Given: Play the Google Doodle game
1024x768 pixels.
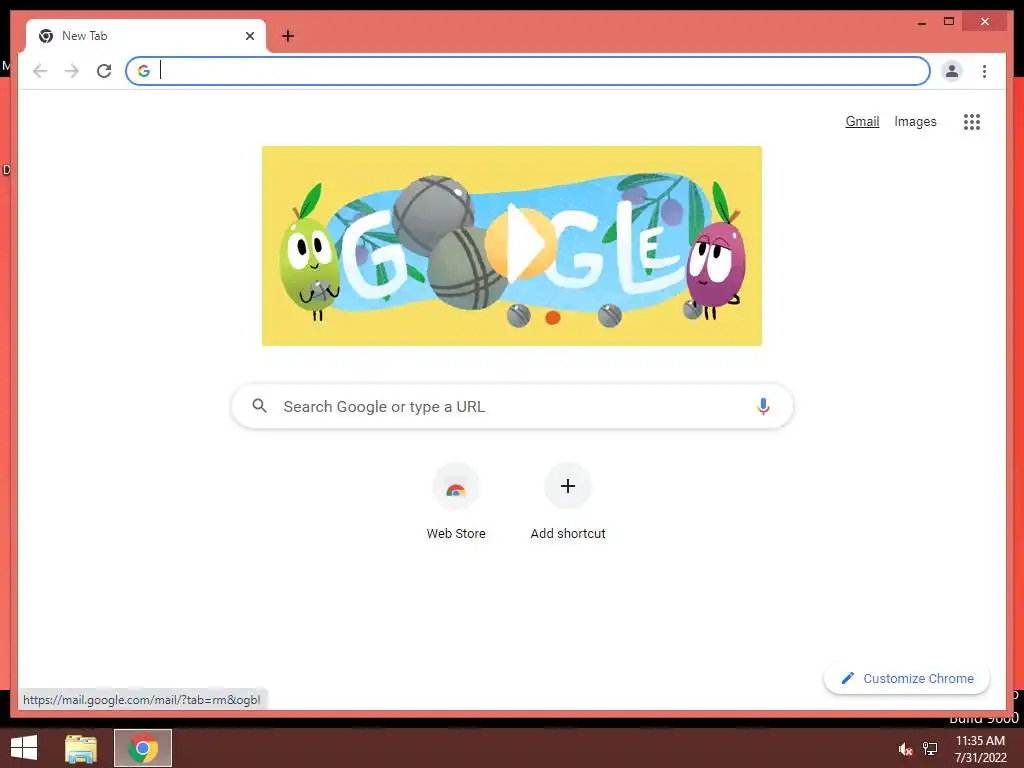Looking at the screenshot, I should coord(520,244).
